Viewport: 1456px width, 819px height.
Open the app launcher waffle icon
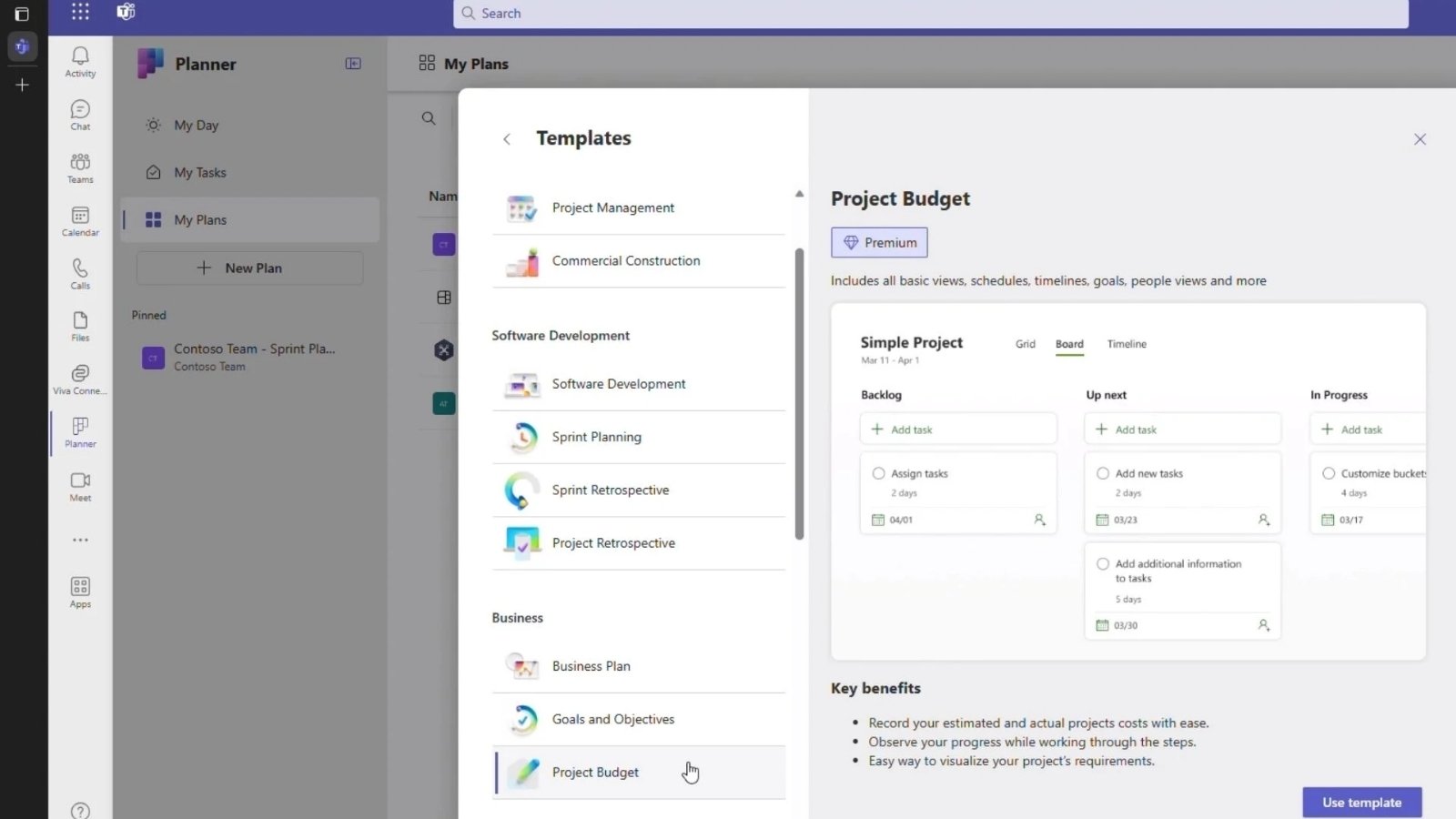pyautogui.click(x=80, y=12)
